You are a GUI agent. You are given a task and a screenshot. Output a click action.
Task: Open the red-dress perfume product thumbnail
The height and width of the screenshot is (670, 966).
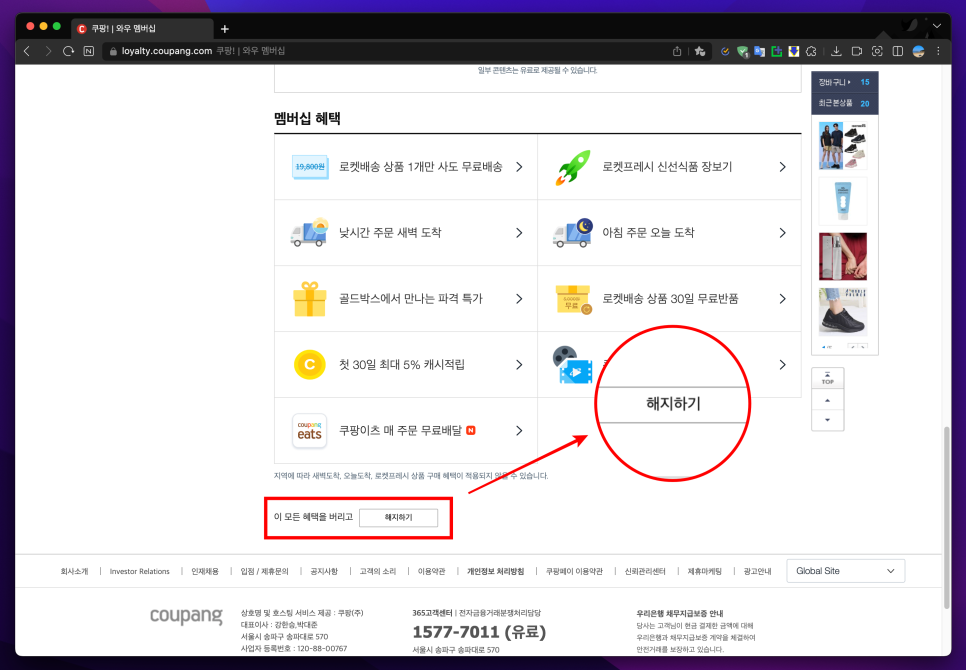[843, 256]
